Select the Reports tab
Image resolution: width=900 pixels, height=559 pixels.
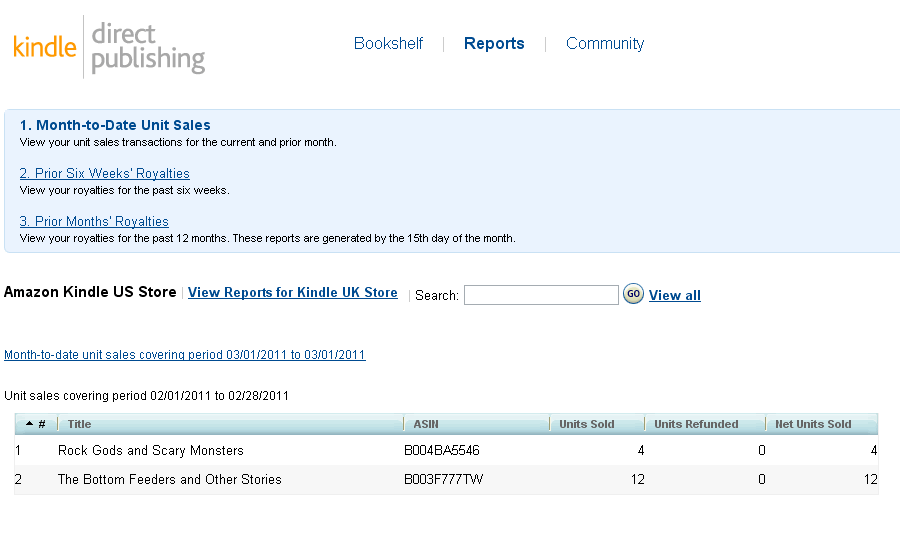click(x=494, y=44)
